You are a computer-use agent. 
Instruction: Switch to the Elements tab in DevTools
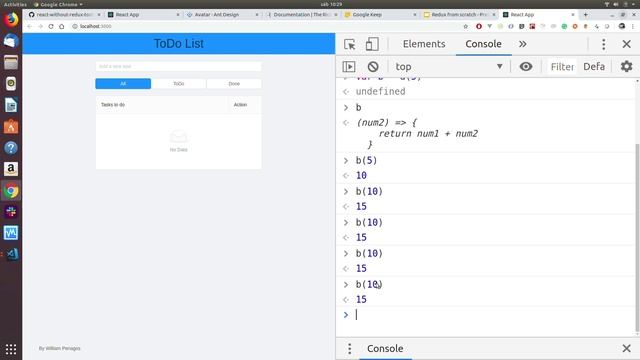pyautogui.click(x=424, y=44)
